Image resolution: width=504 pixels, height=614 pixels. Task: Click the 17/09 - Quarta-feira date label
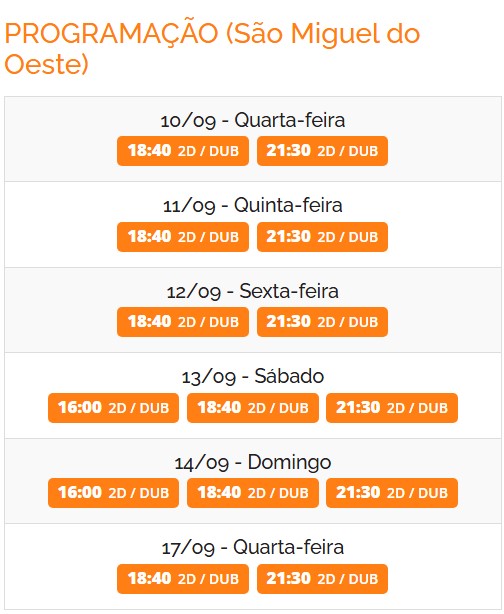click(253, 547)
